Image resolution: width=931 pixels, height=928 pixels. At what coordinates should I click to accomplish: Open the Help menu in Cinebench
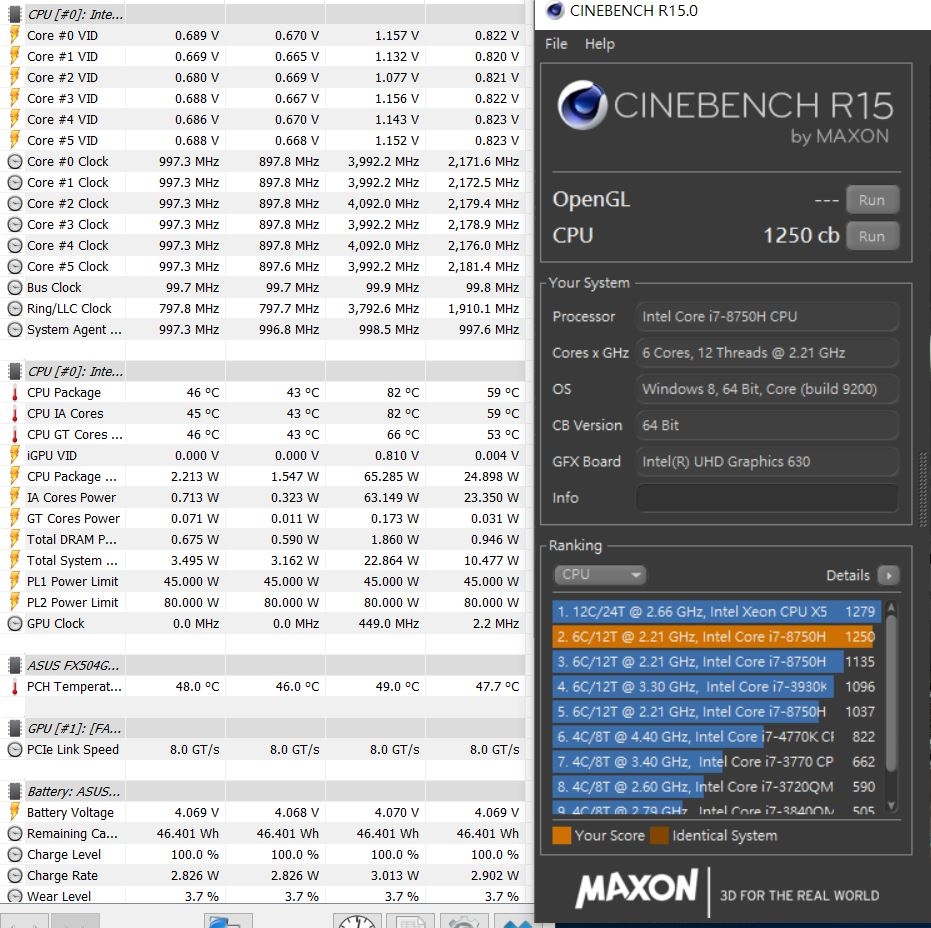tap(600, 44)
